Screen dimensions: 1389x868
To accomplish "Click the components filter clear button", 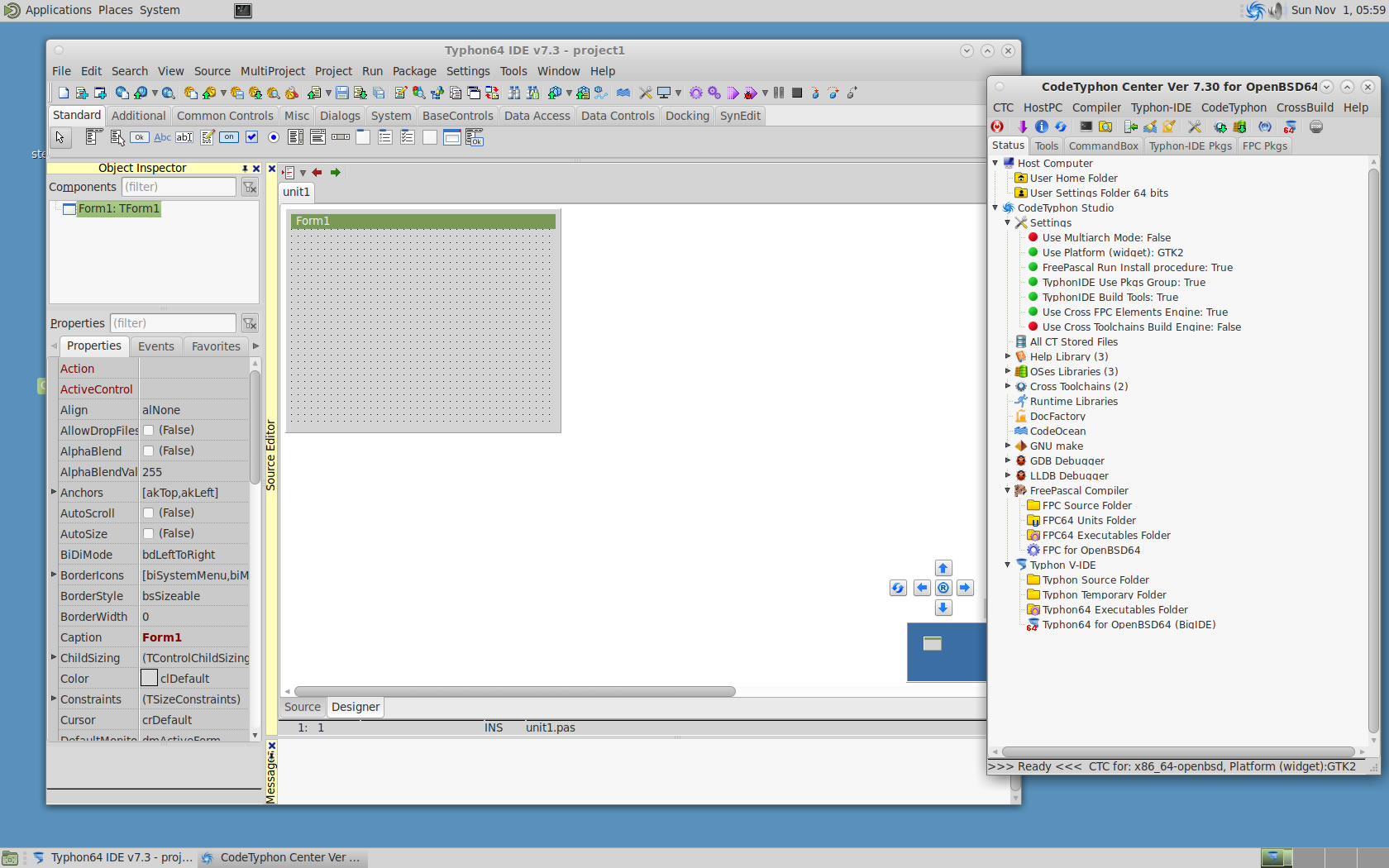I will [250, 187].
